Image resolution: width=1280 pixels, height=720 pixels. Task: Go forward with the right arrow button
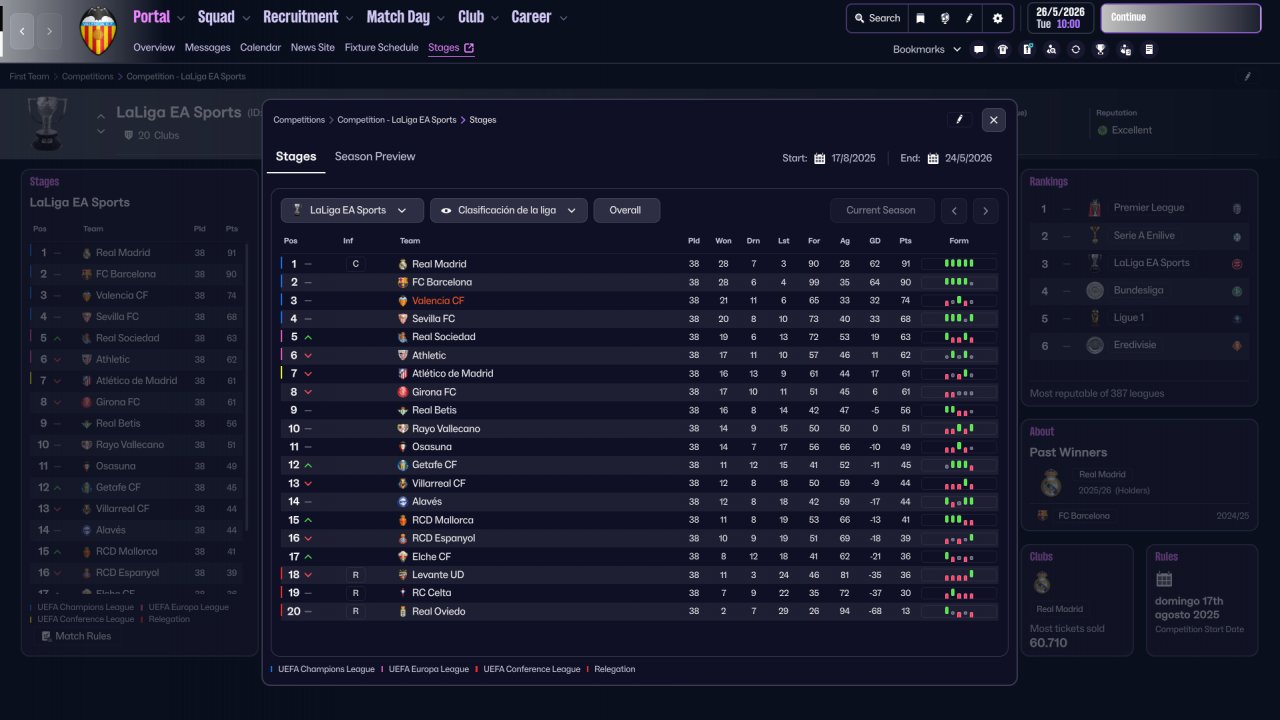coord(49,31)
